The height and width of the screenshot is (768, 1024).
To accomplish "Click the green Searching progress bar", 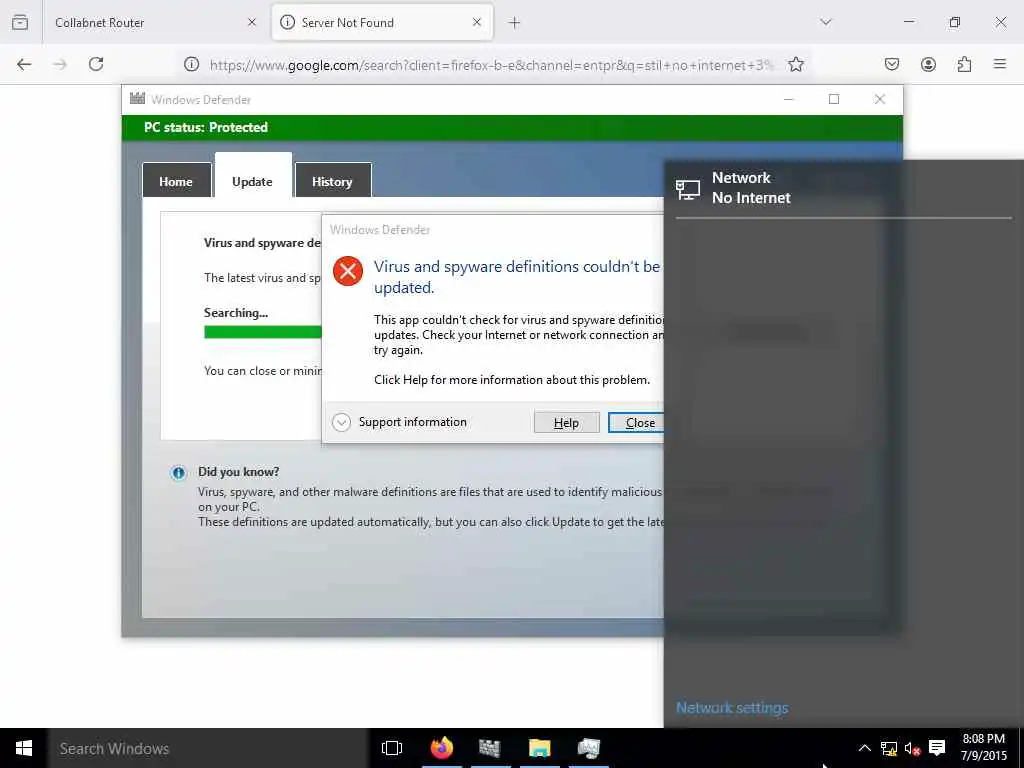I will pos(263,332).
